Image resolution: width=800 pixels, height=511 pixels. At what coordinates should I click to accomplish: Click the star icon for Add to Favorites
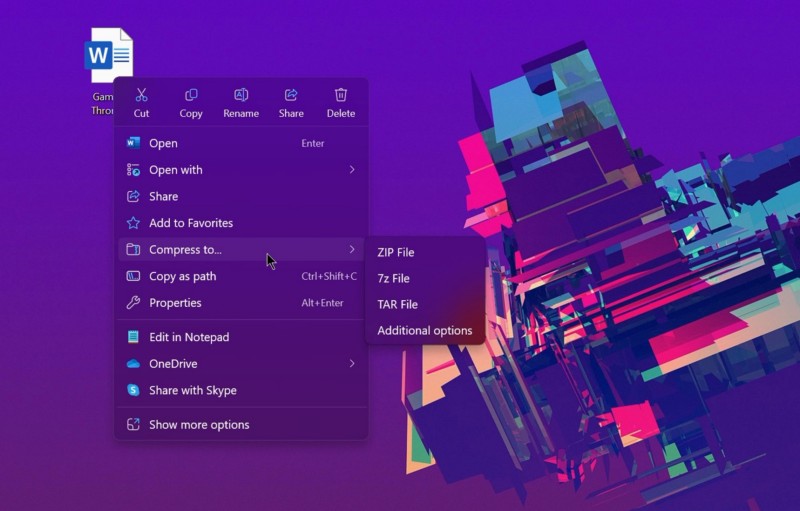point(133,223)
